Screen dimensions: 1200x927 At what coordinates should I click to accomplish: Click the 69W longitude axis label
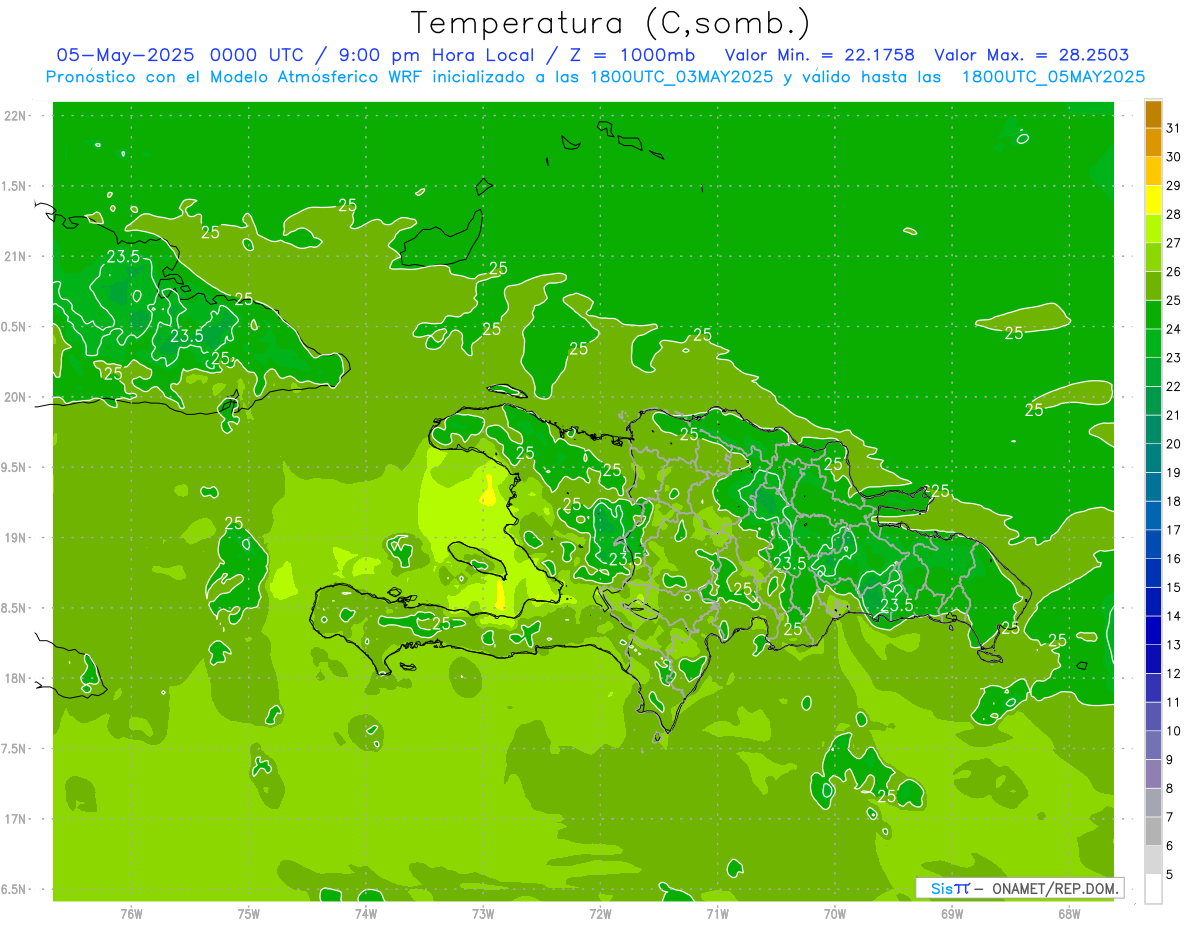click(952, 914)
